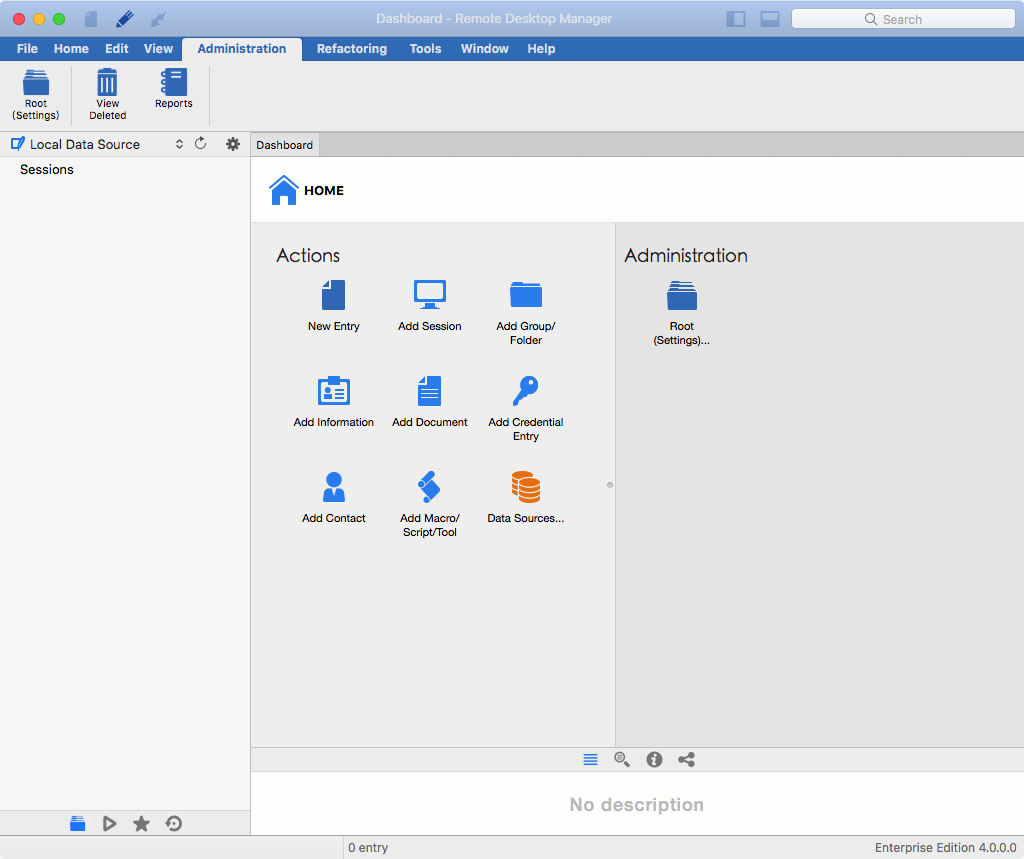Open the Refactoring ribbon tab
The height and width of the screenshot is (859, 1024).
tap(352, 48)
